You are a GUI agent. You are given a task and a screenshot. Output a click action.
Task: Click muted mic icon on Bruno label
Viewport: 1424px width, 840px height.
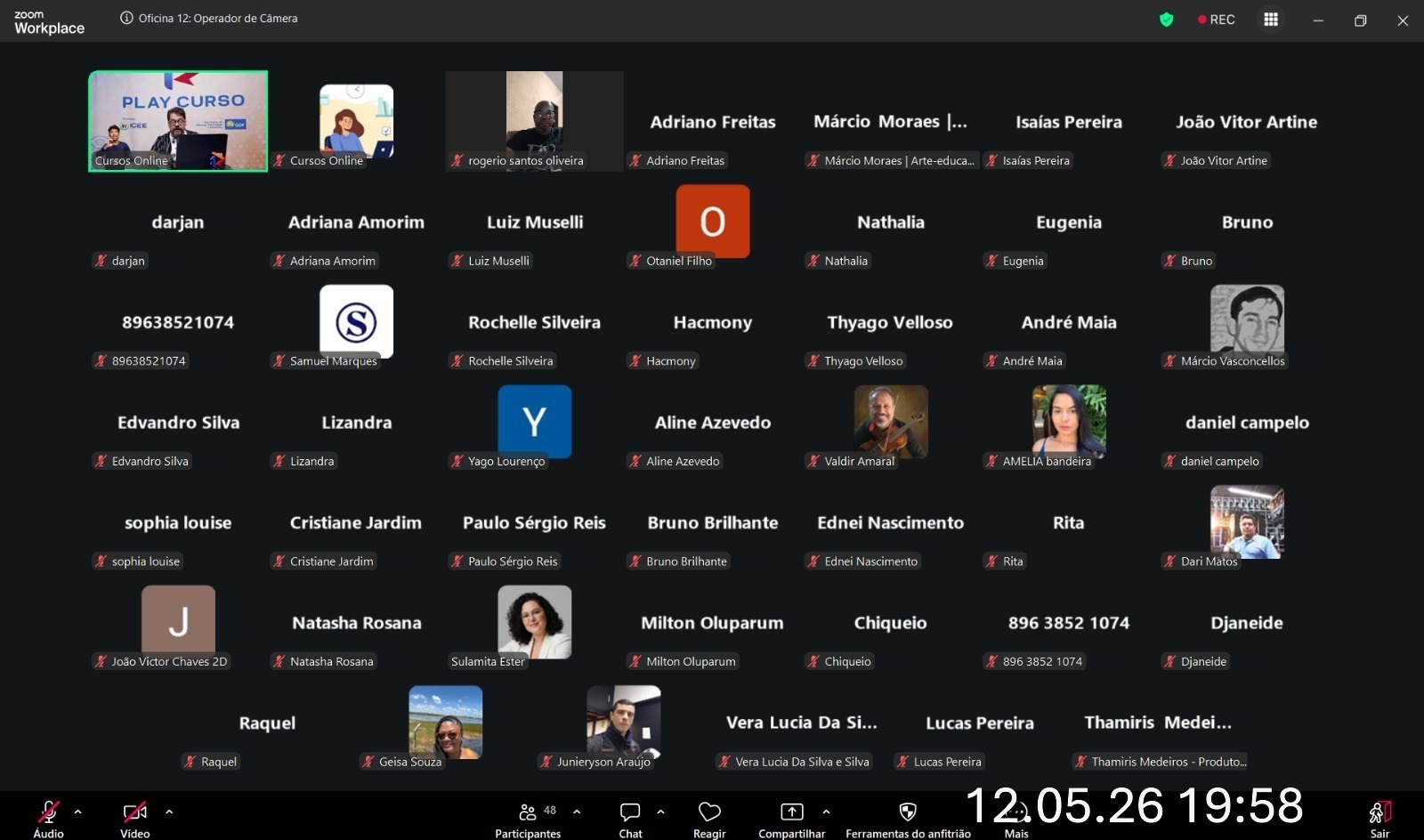(1169, 261)
